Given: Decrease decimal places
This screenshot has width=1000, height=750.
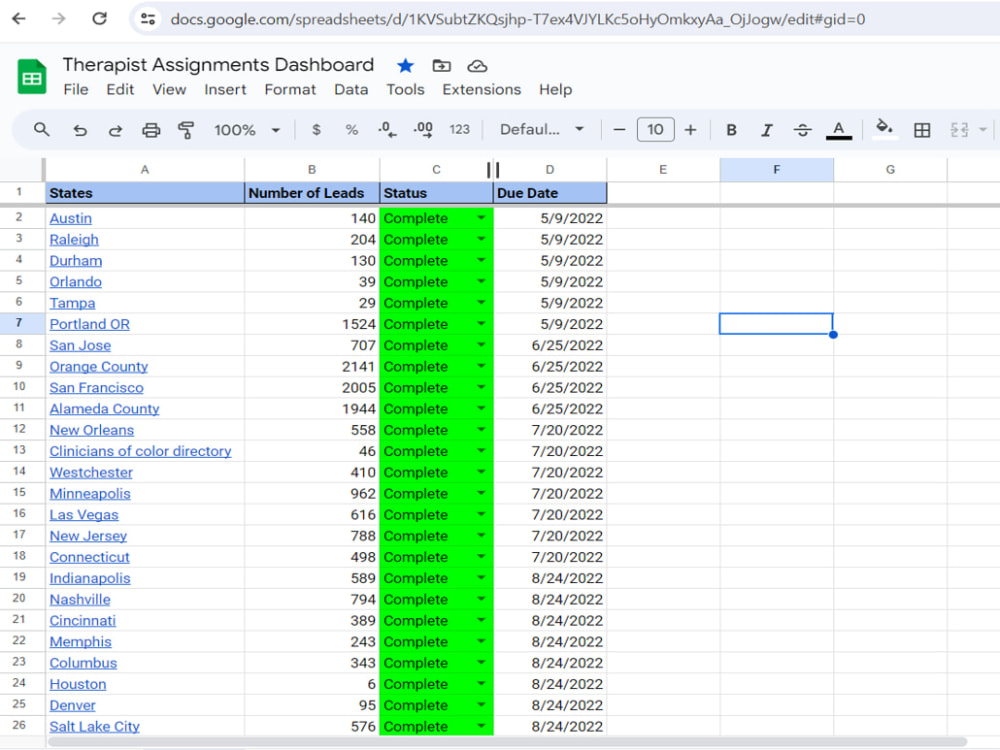Looking at the screenshot, I should tap(387, 130).
